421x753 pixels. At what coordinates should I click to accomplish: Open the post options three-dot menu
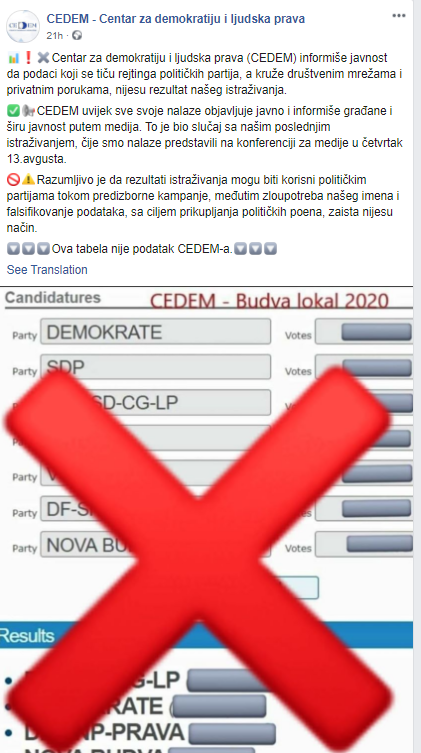tap(398, 16)
